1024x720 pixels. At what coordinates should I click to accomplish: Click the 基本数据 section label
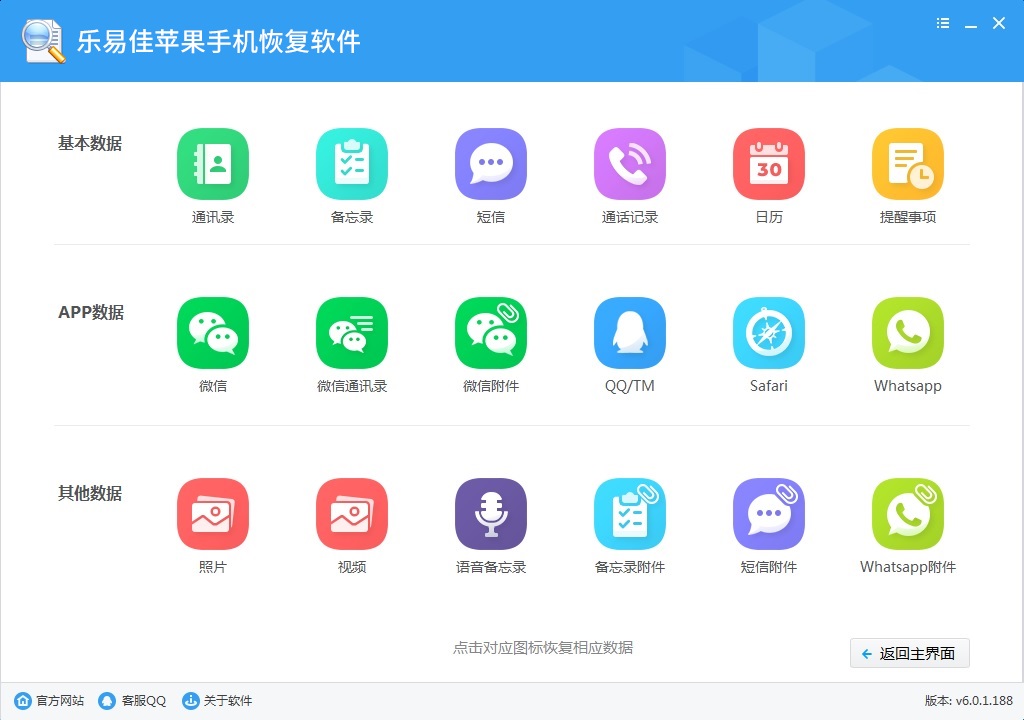(x=90, y=143)
